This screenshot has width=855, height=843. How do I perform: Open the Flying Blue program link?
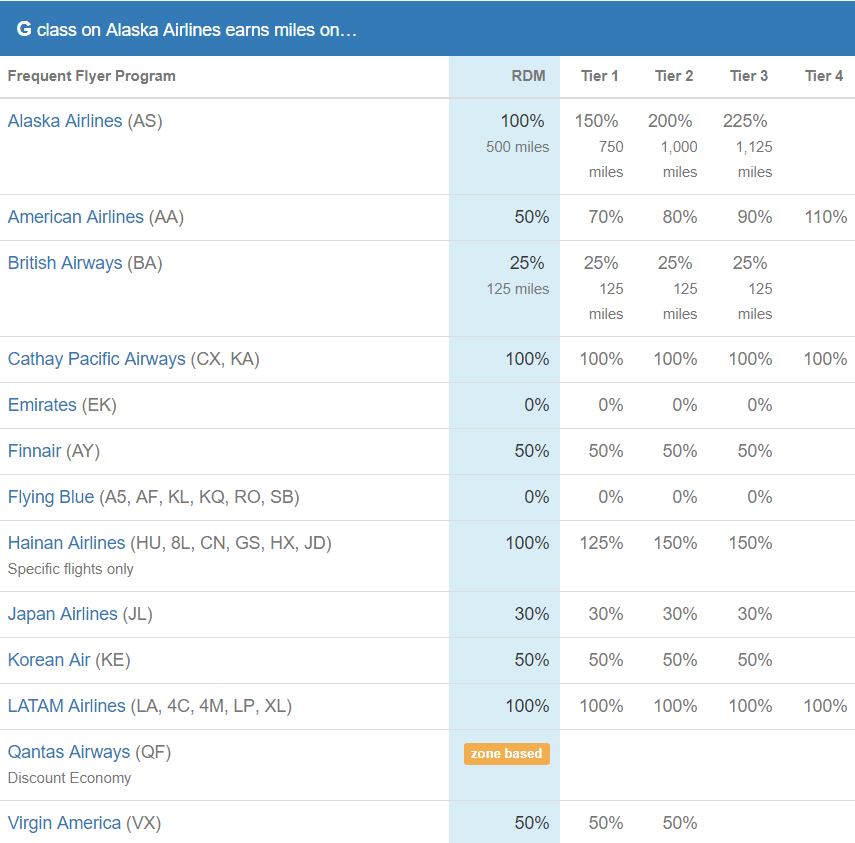point(50,497)
